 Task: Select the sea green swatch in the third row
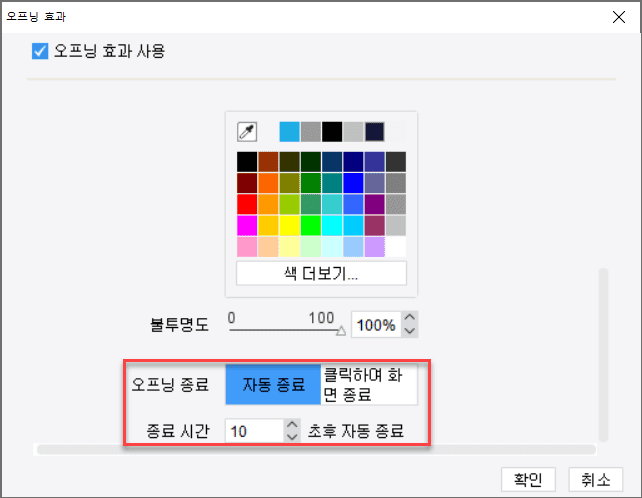coord(311,204)
